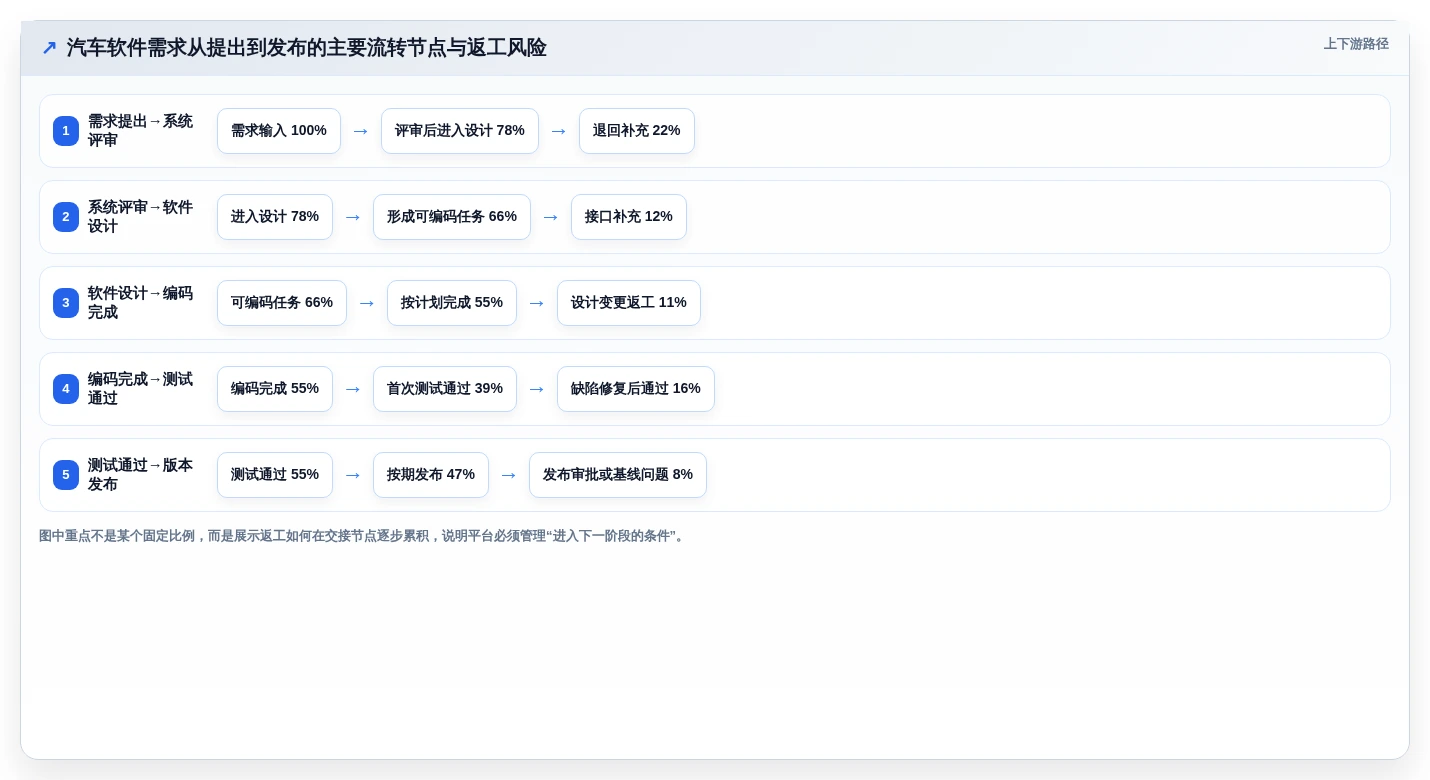The width and height of the screenshot is (1430, 780).
Task: Click the 软件设计→编码完成 row label
Action: point(141,303)
